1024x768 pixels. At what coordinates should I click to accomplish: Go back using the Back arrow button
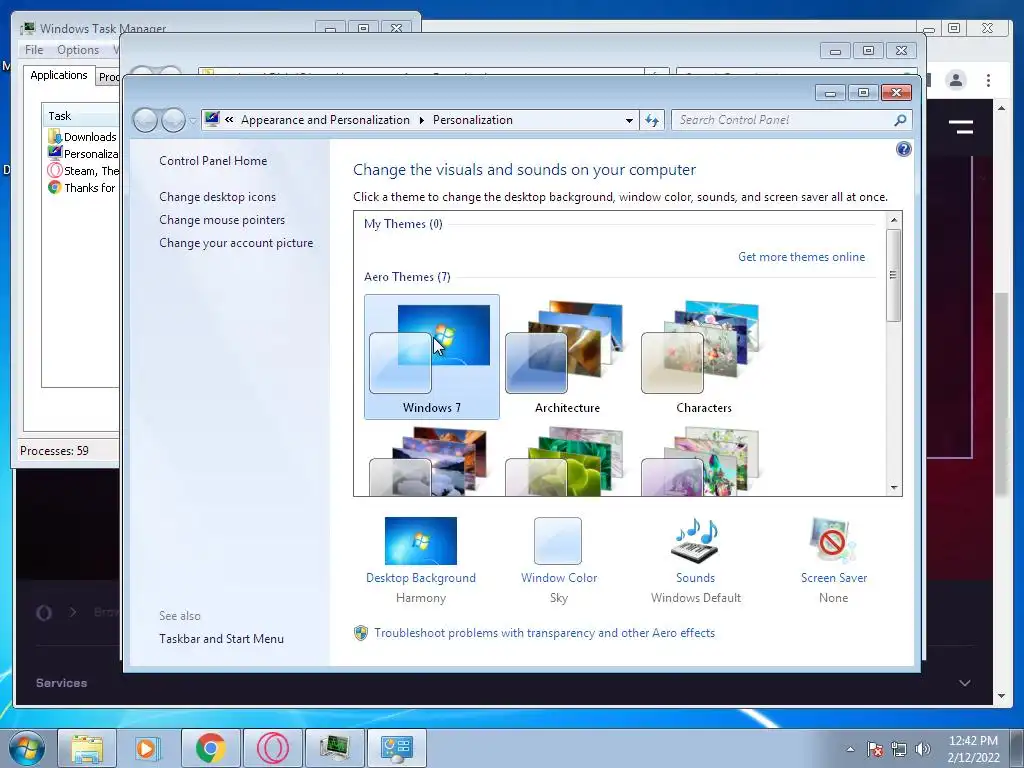(145, 120)
